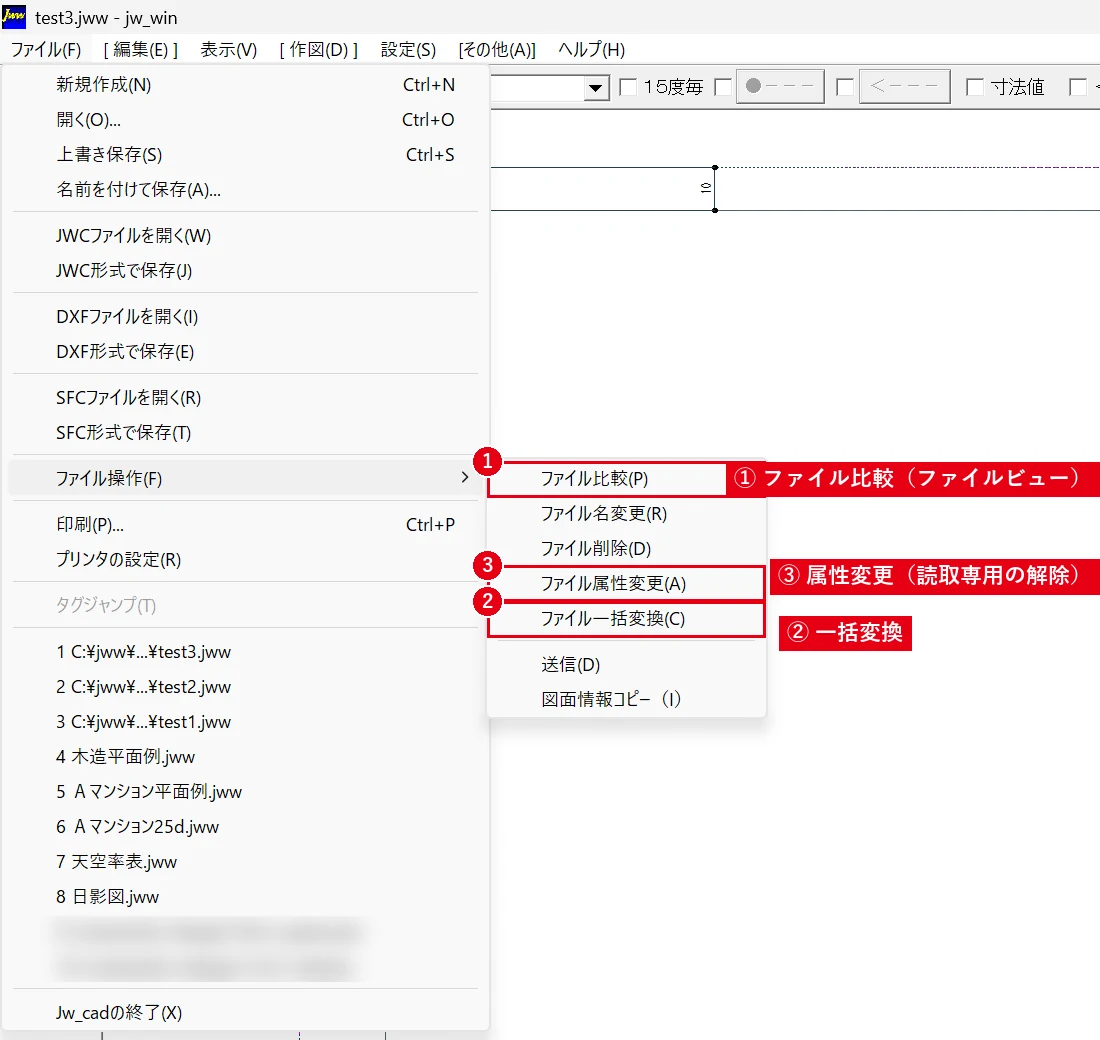Open プリンタの設定(R)
The height and width of the screenshot is (1040, 1100).
tap(246, 560)
